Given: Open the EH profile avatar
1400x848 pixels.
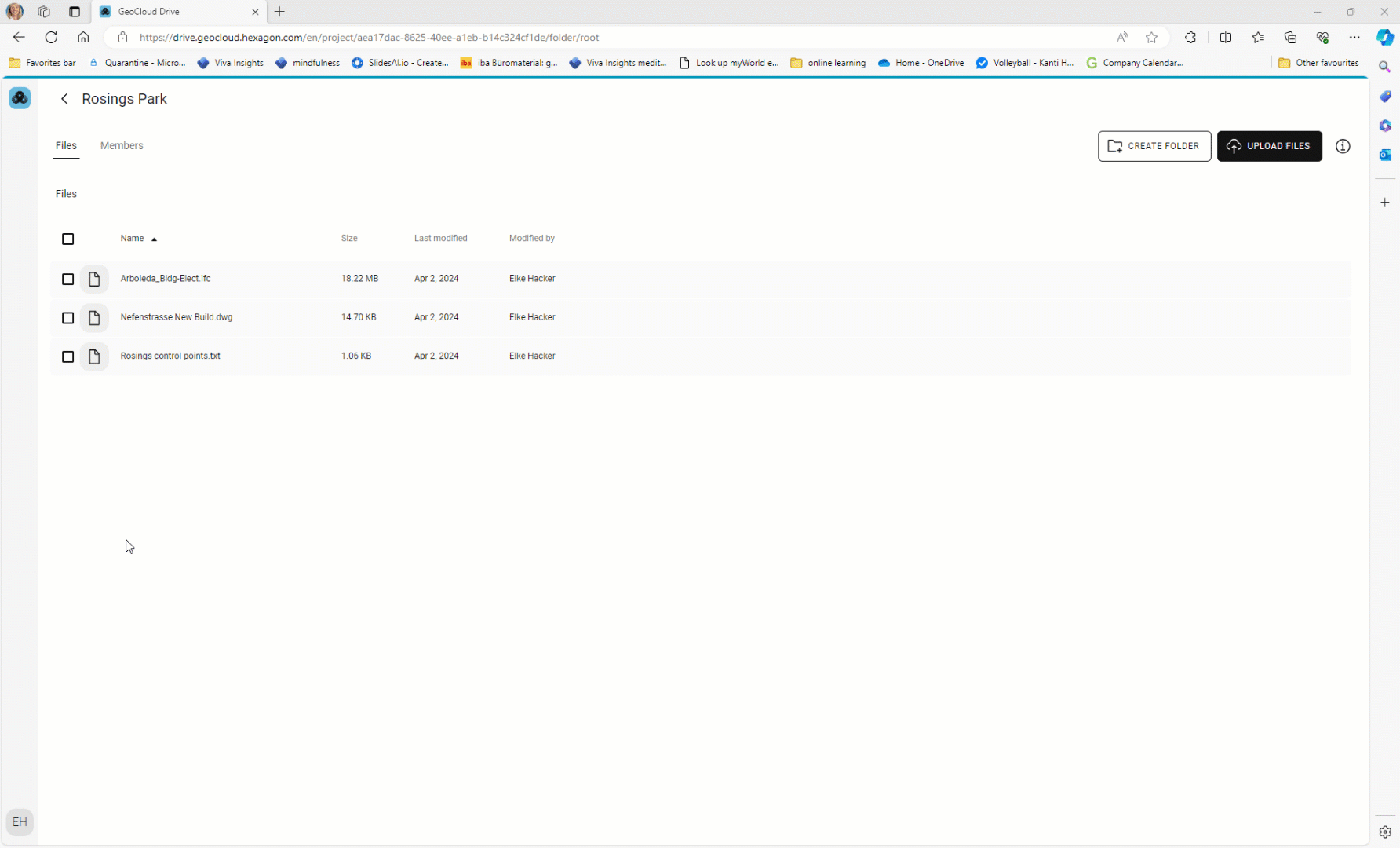Looking at the screenshot, I should click(20, 821).
